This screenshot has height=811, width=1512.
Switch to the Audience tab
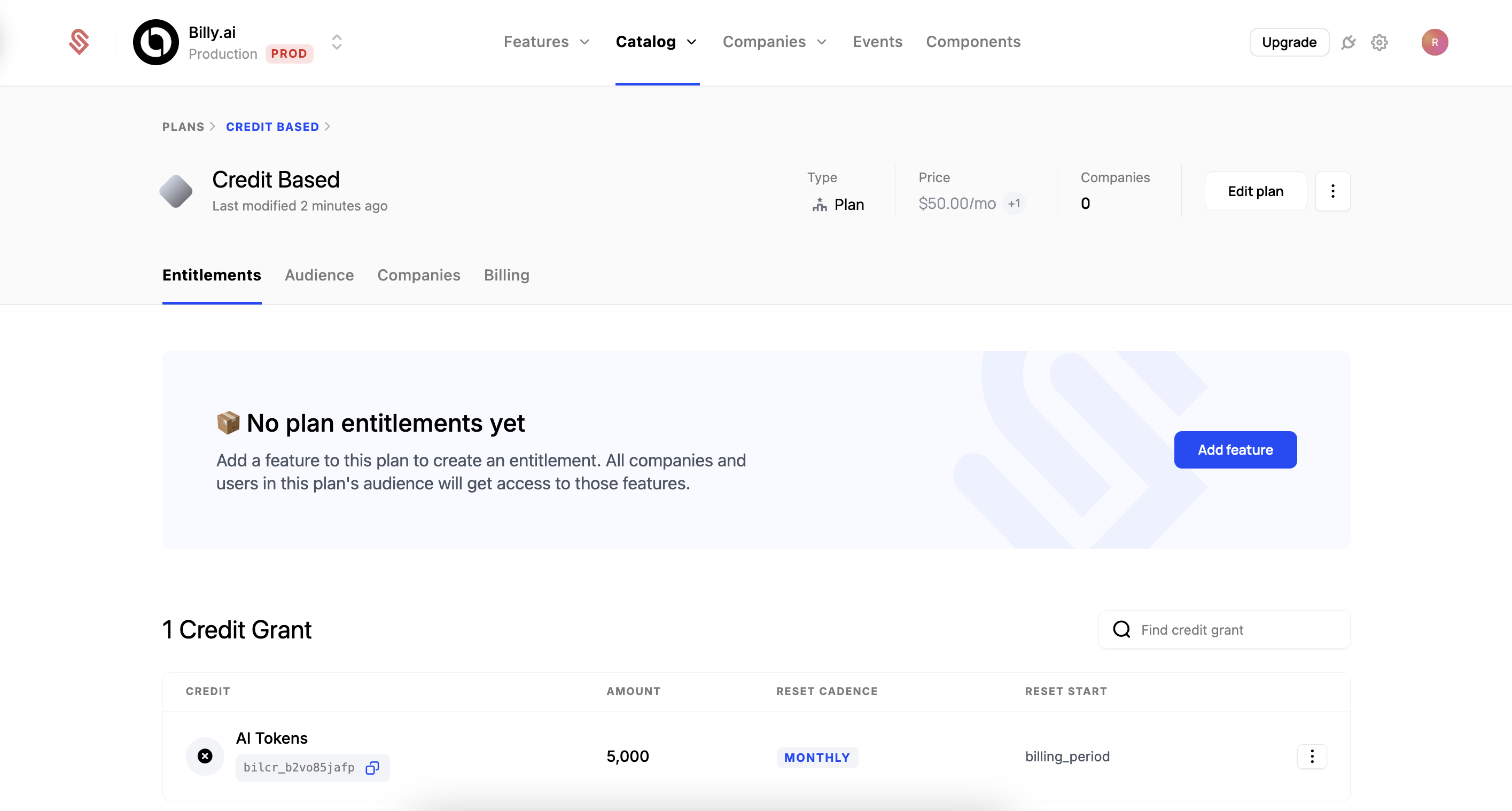pyautogui.click(x=319, y=275)
